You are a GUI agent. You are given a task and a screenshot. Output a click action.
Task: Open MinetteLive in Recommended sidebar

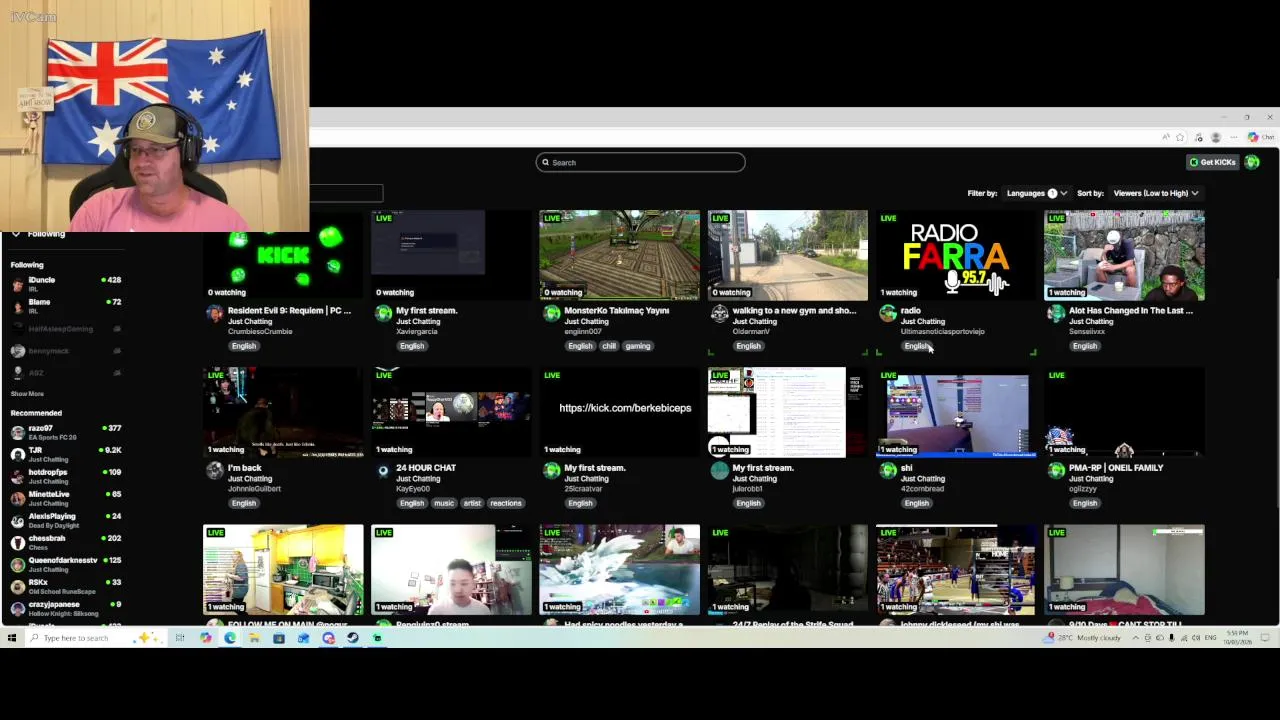65,498
